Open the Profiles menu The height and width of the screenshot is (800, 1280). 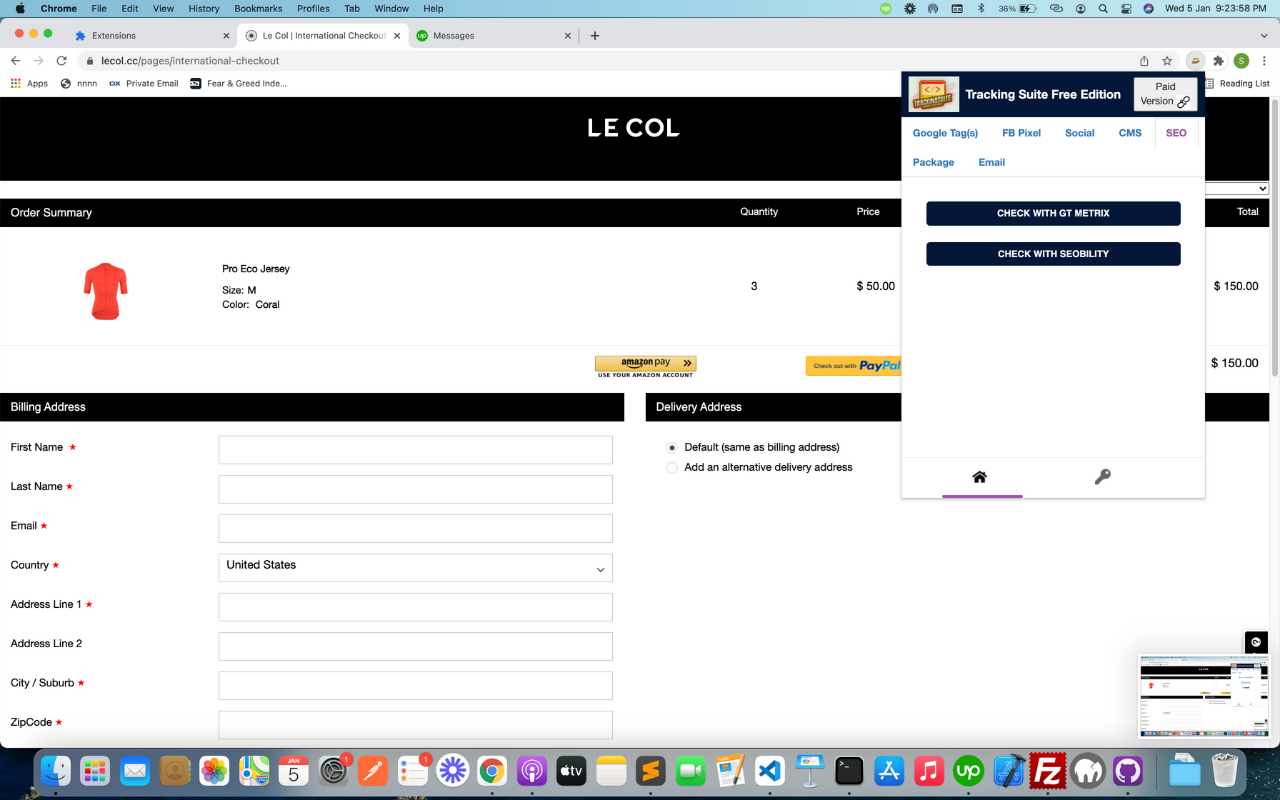coord(313,8)
